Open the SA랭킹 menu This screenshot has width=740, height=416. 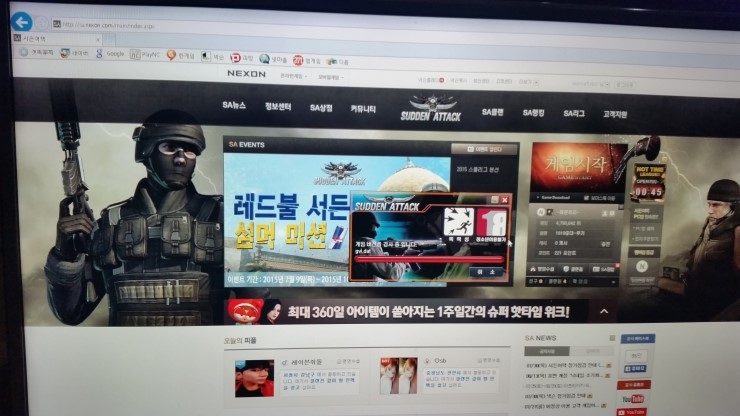pos(533,113)
